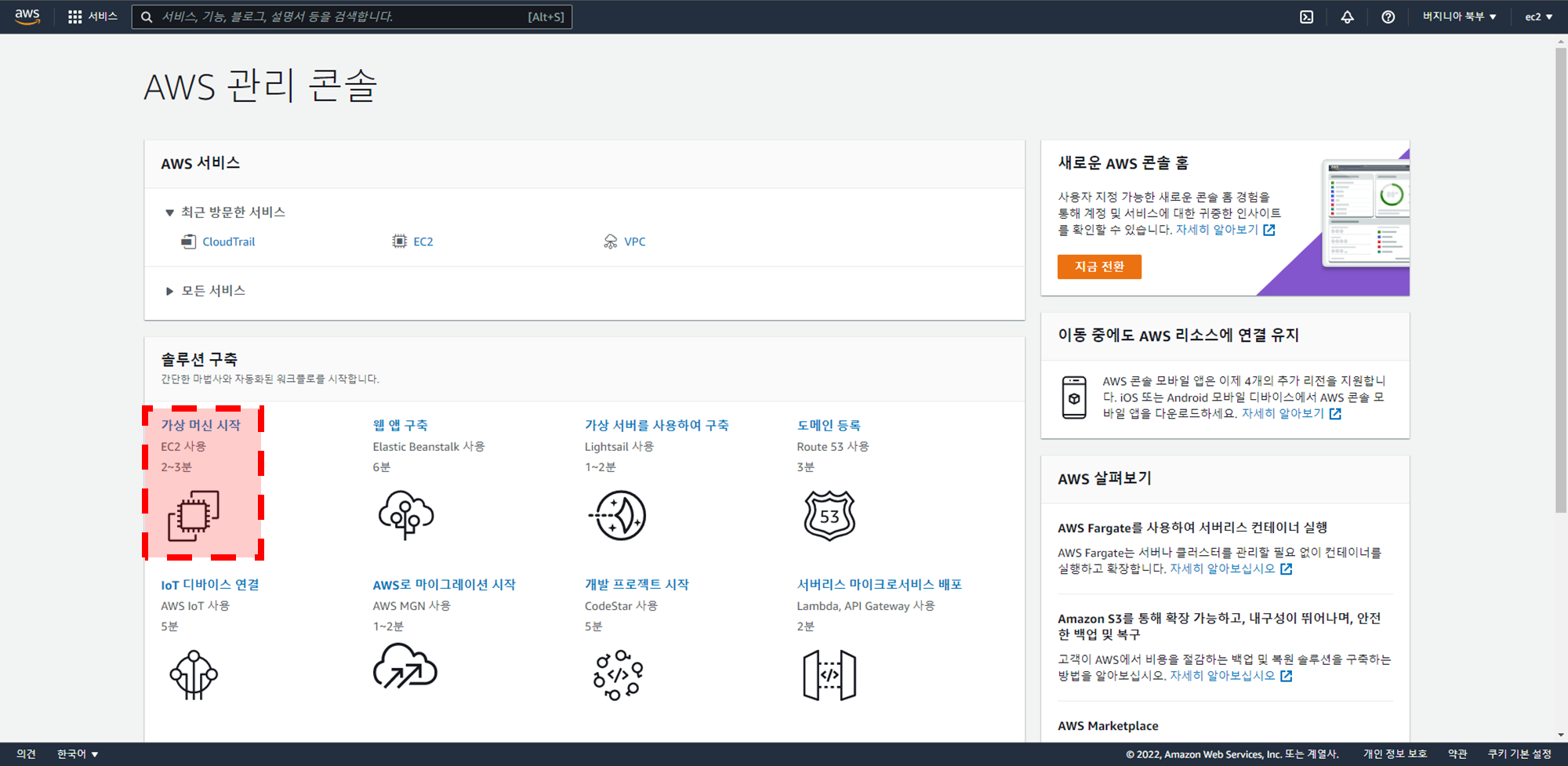Click the 'AWS 관리 콘솔' page title

point(260,85)
